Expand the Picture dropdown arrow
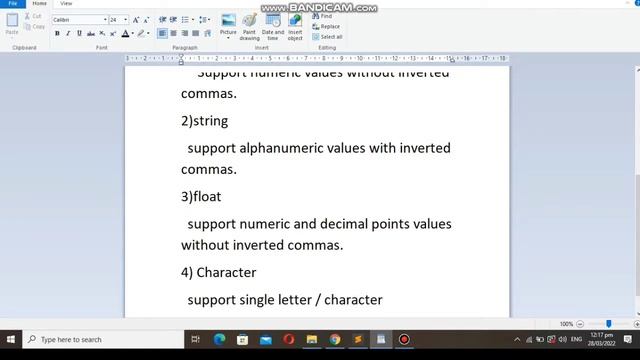The image size is (640, 360). pos(228,38)
